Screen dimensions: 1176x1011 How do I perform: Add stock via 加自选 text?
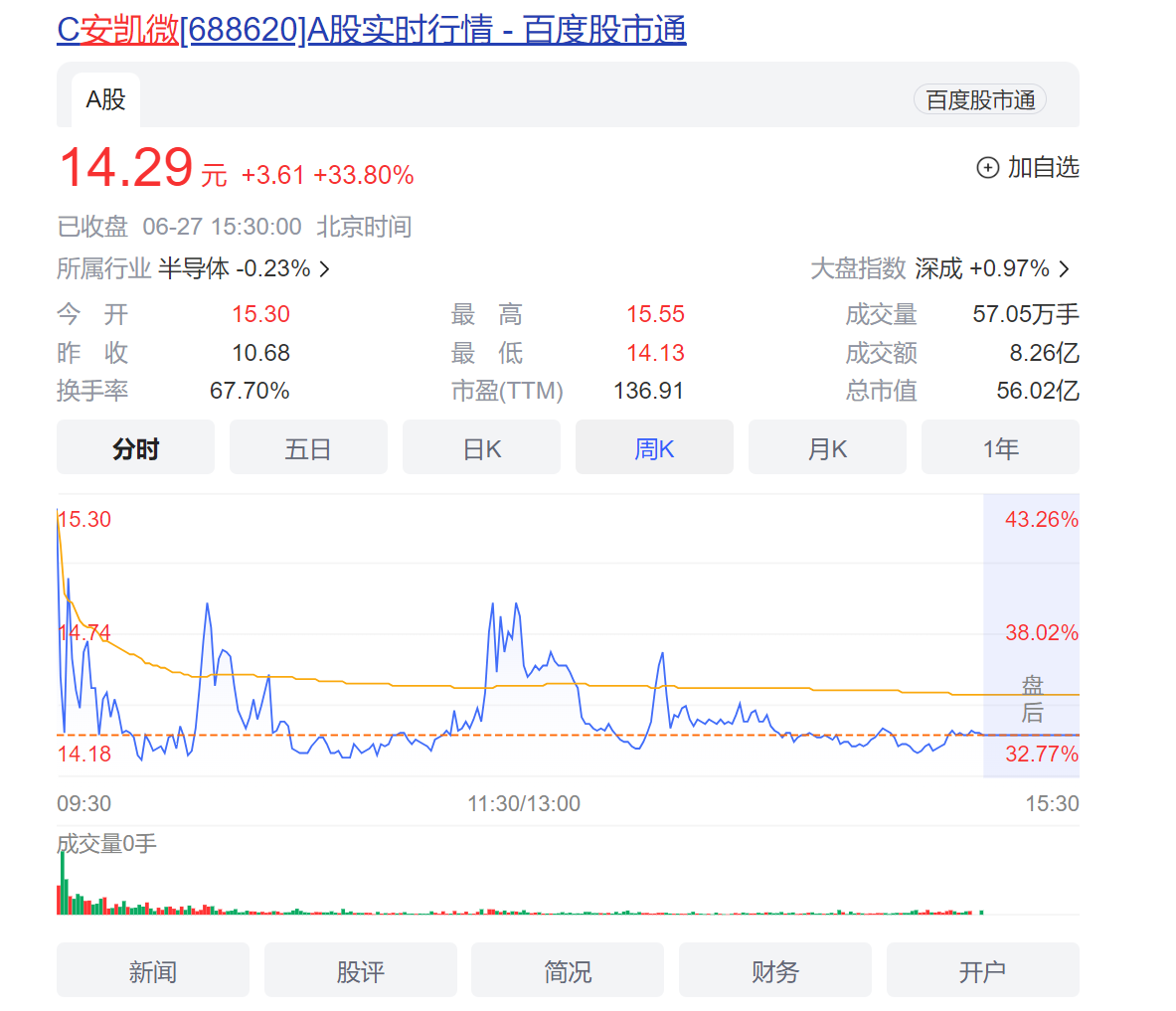point(1043,167)
